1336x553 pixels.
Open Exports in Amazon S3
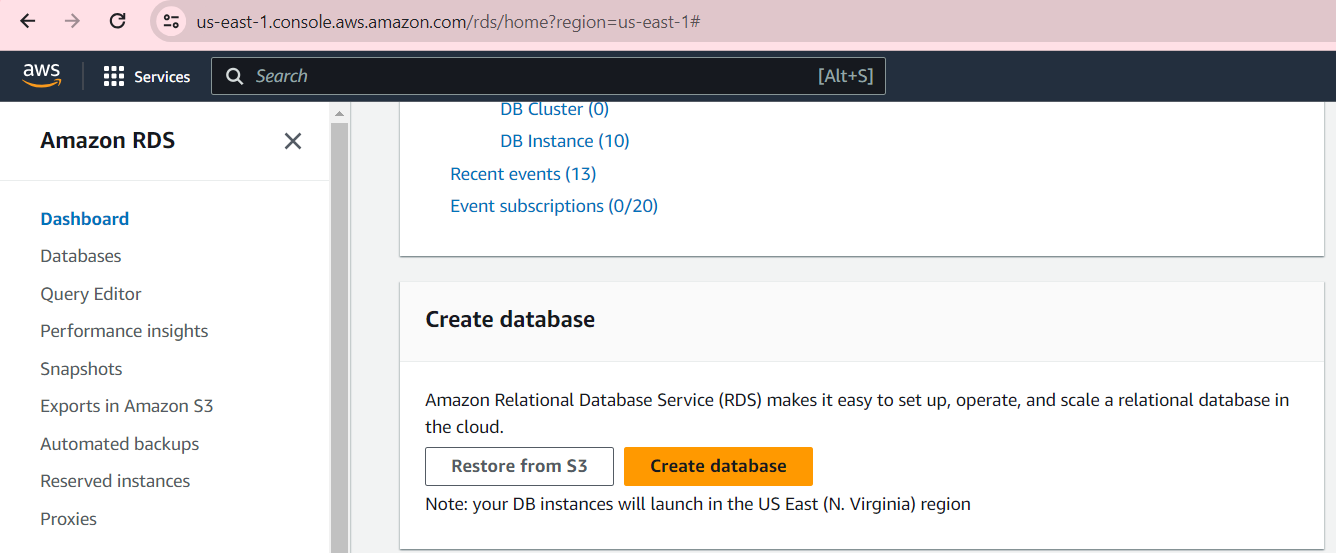pos(127,406)
